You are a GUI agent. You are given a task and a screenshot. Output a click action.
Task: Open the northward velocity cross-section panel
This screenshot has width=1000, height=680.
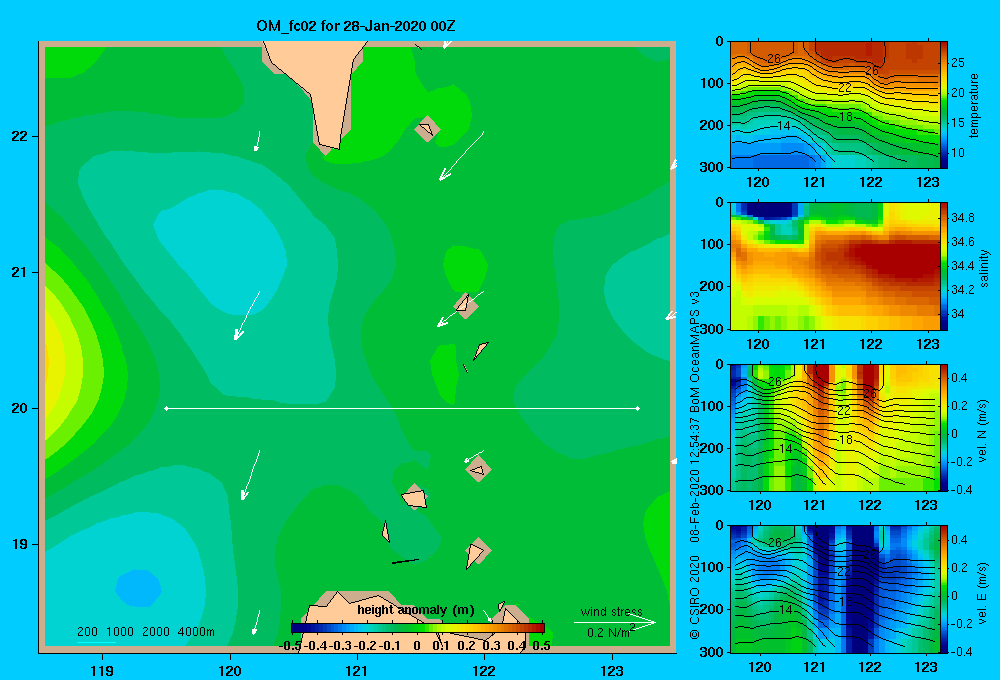[834, 427]
